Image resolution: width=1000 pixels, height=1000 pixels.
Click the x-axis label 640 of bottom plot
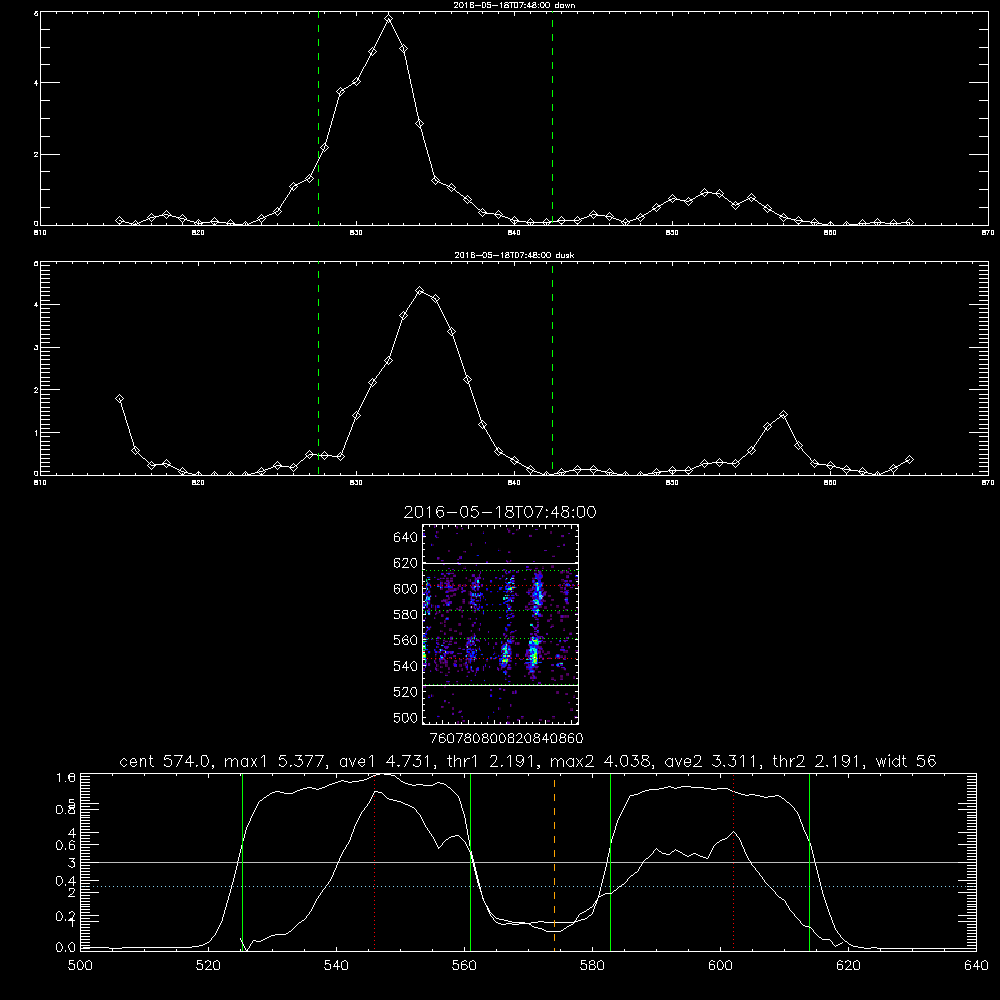(976, 966)
